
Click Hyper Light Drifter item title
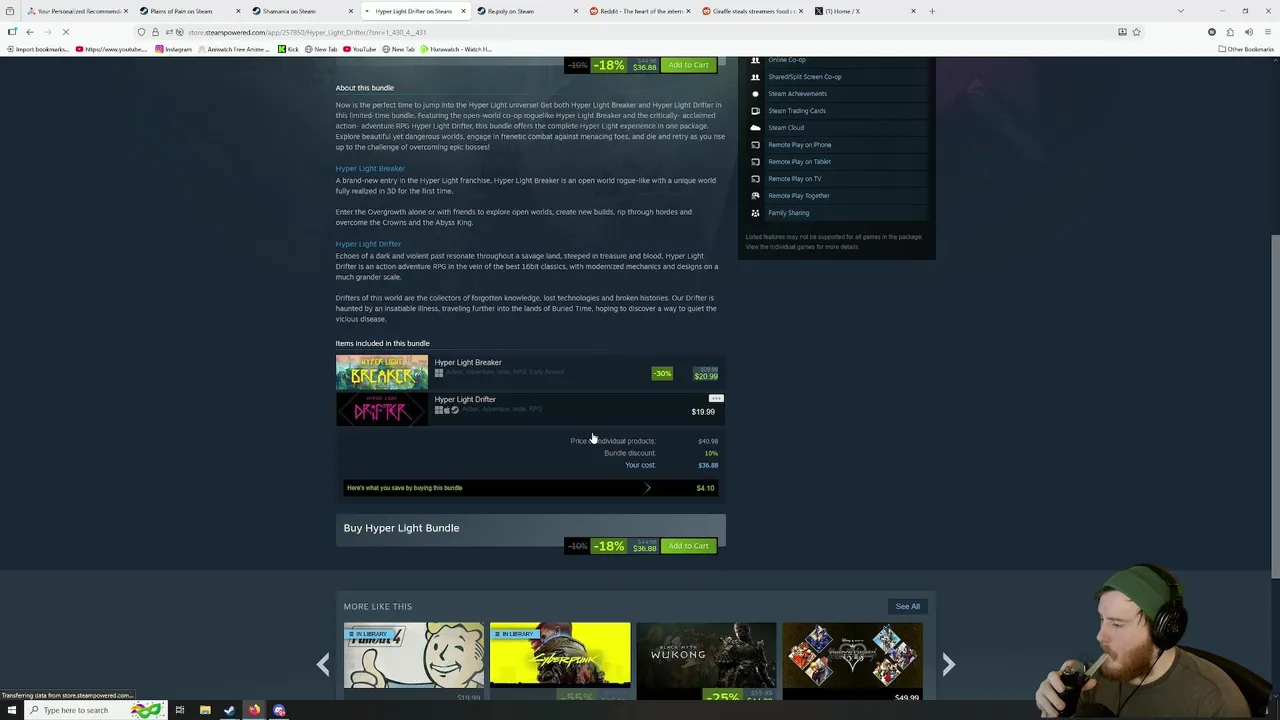point(465,399)
